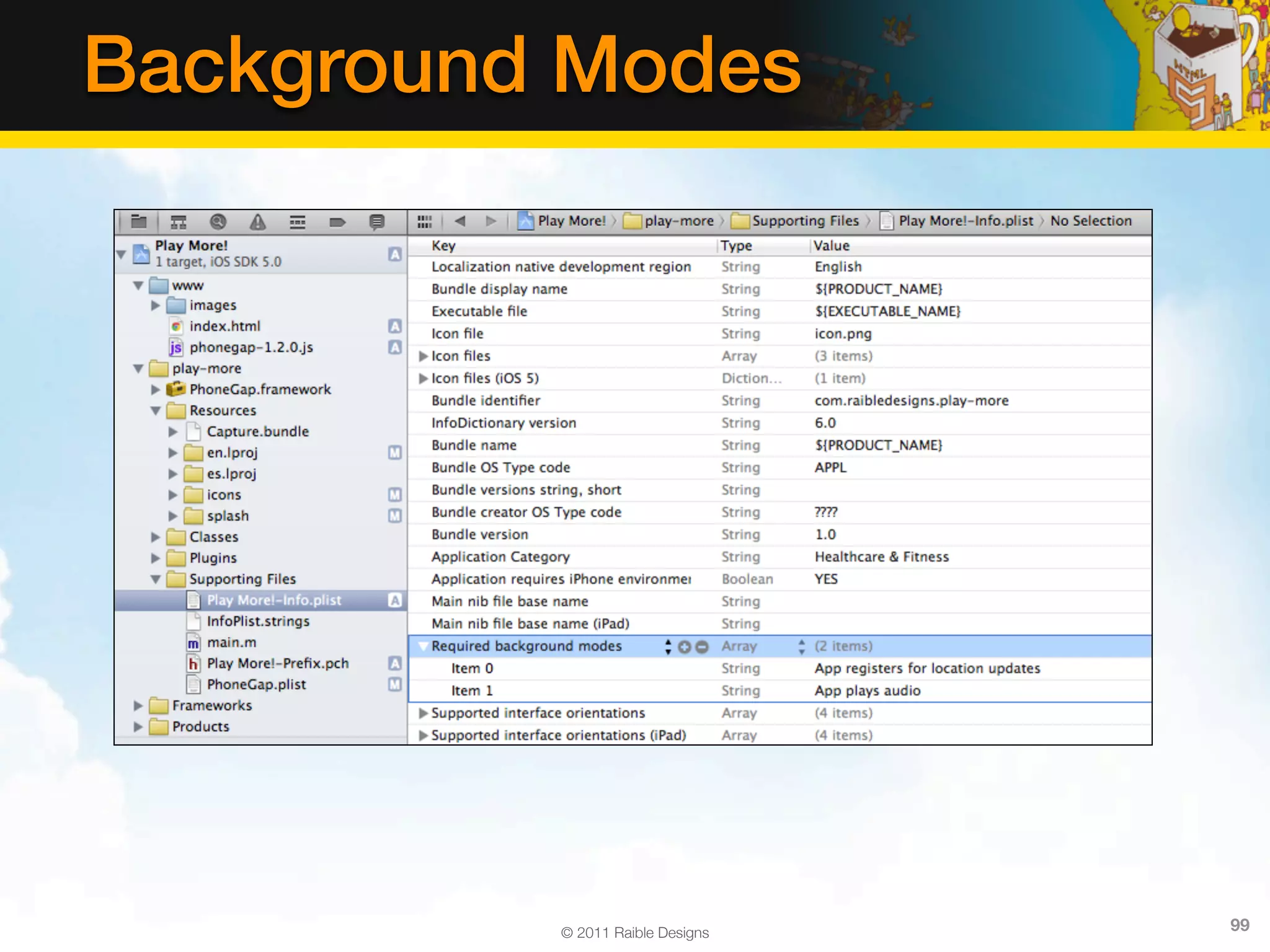
Task: Click the 'Healthcare & Fitness' value
Action: pos(882,557)
